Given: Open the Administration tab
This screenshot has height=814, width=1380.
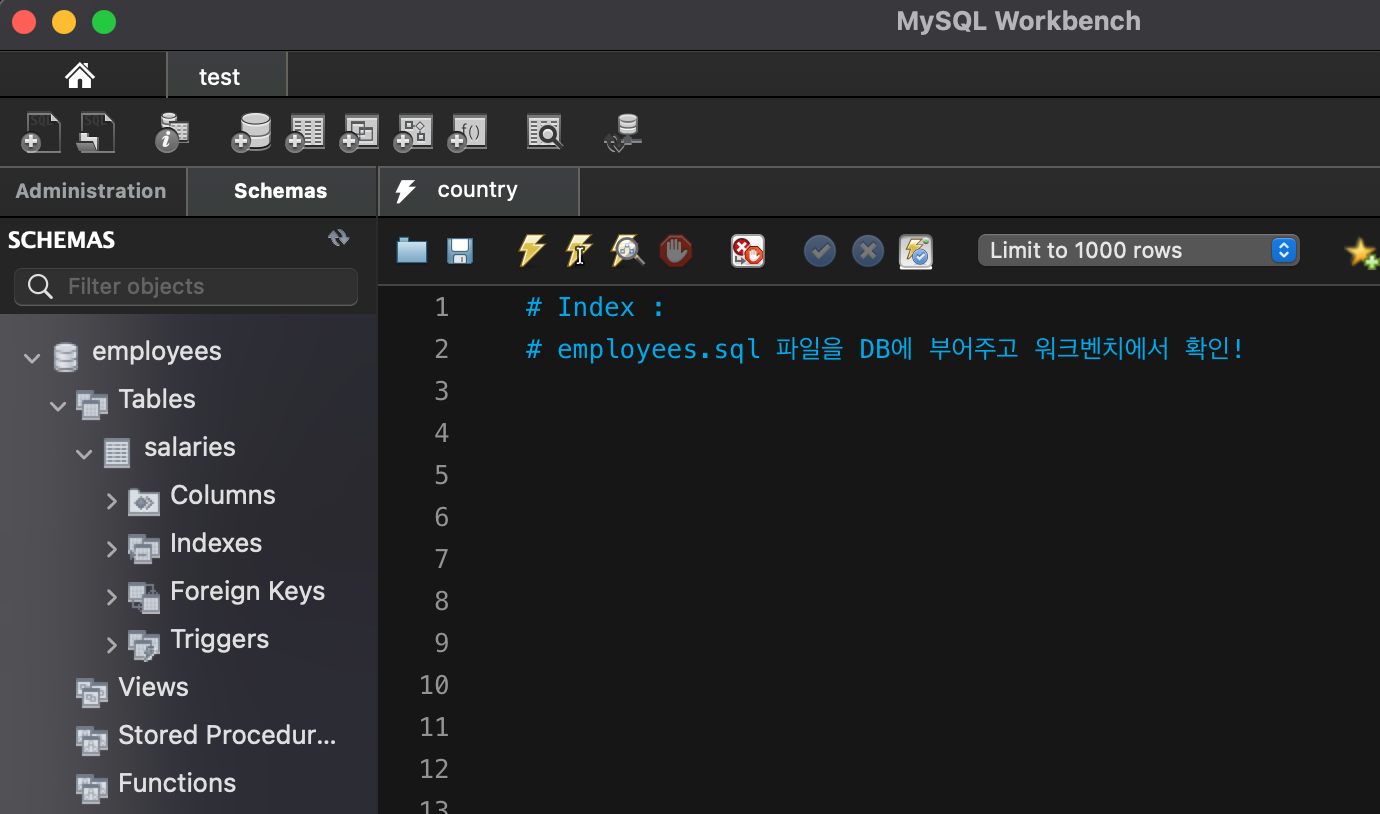Looking at the screenshot, I should pos(91,191).
